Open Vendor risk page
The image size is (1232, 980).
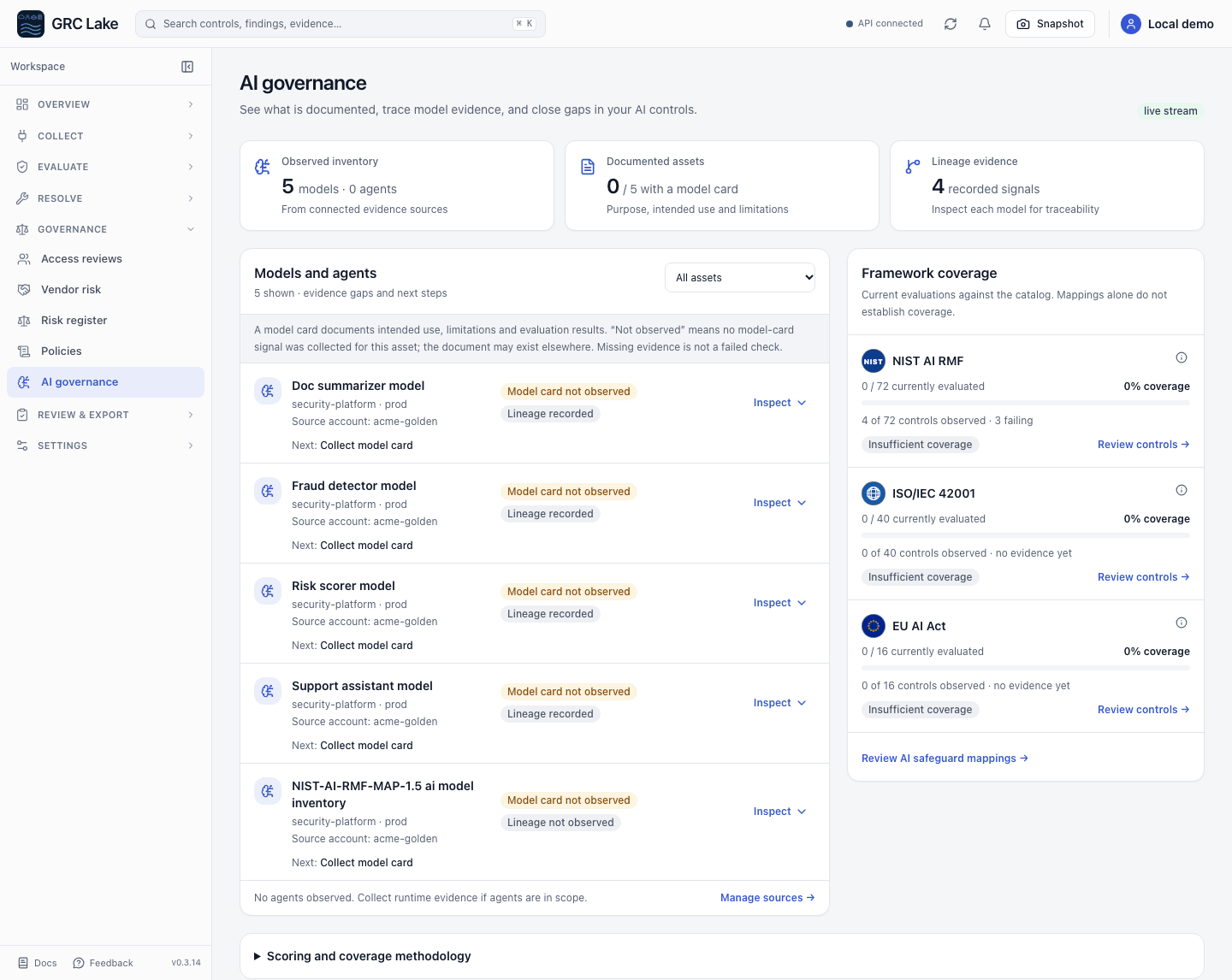[x=105, y=290]
